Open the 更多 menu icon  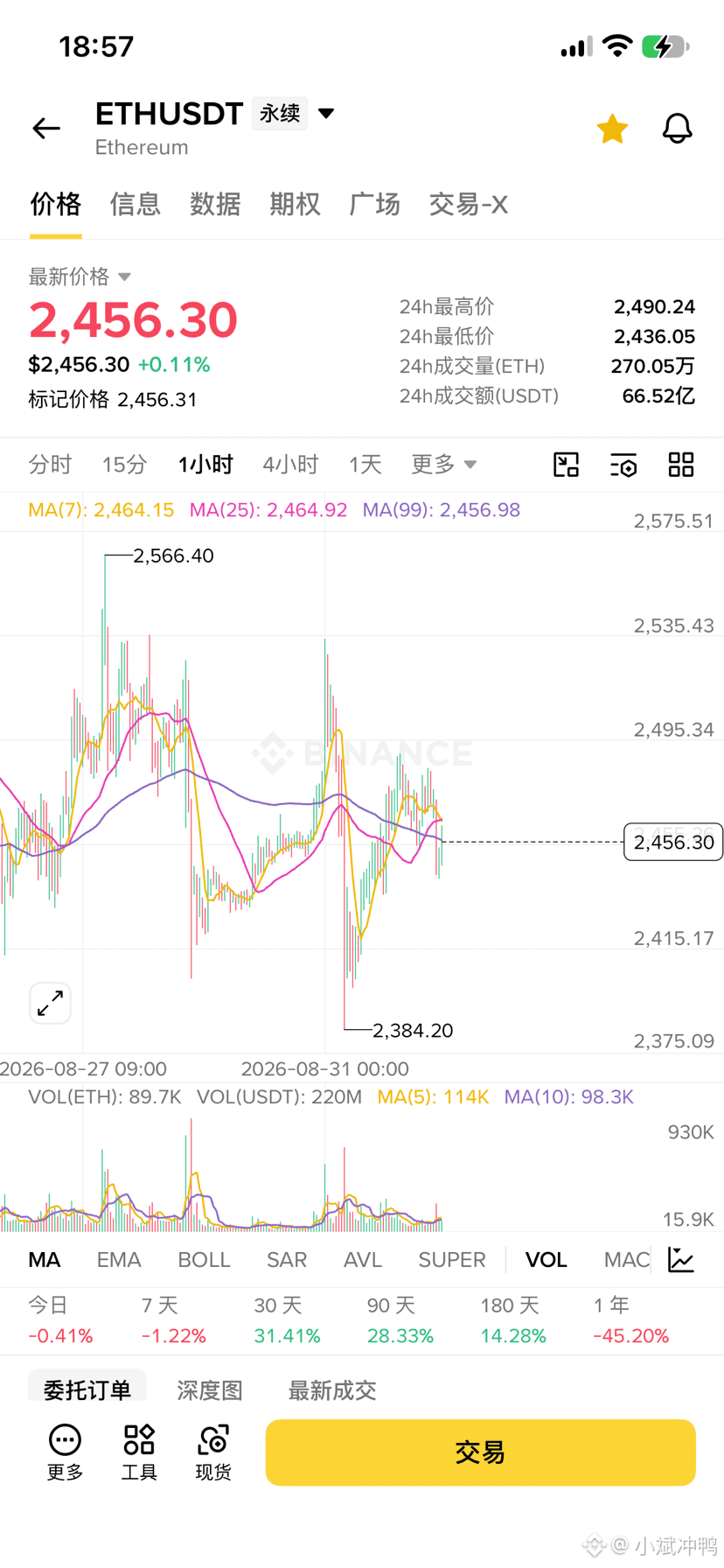point(65,1452)
